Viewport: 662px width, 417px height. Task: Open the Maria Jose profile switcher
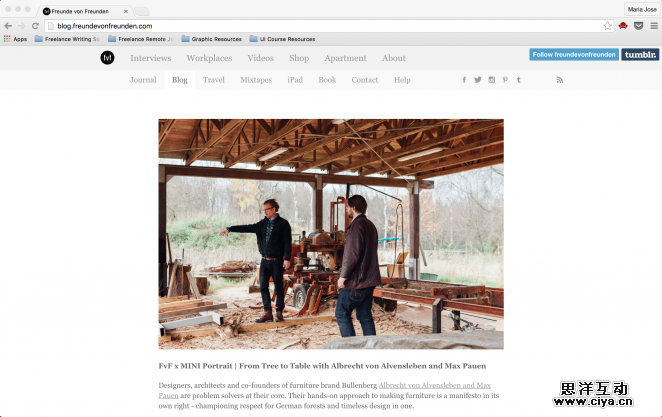640,9
